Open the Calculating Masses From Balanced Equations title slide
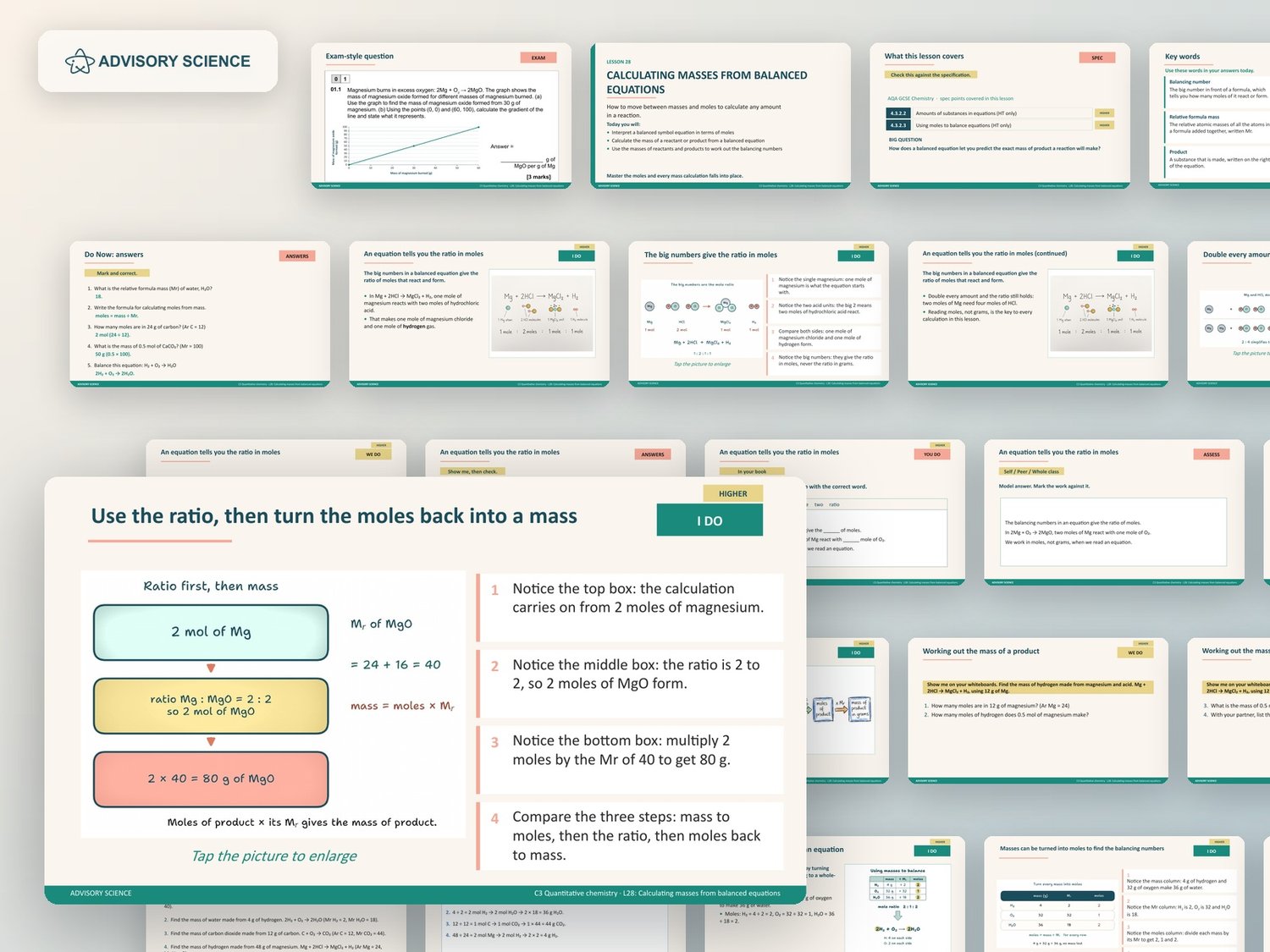 (x=721, y=115)
